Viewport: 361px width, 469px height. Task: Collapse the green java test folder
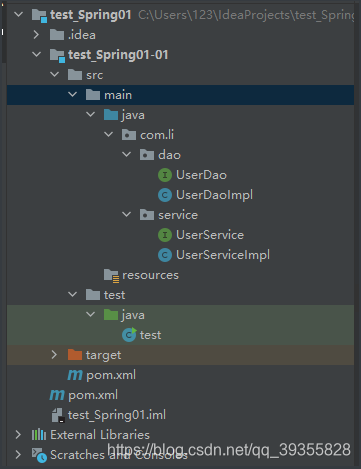click(91, 314)
